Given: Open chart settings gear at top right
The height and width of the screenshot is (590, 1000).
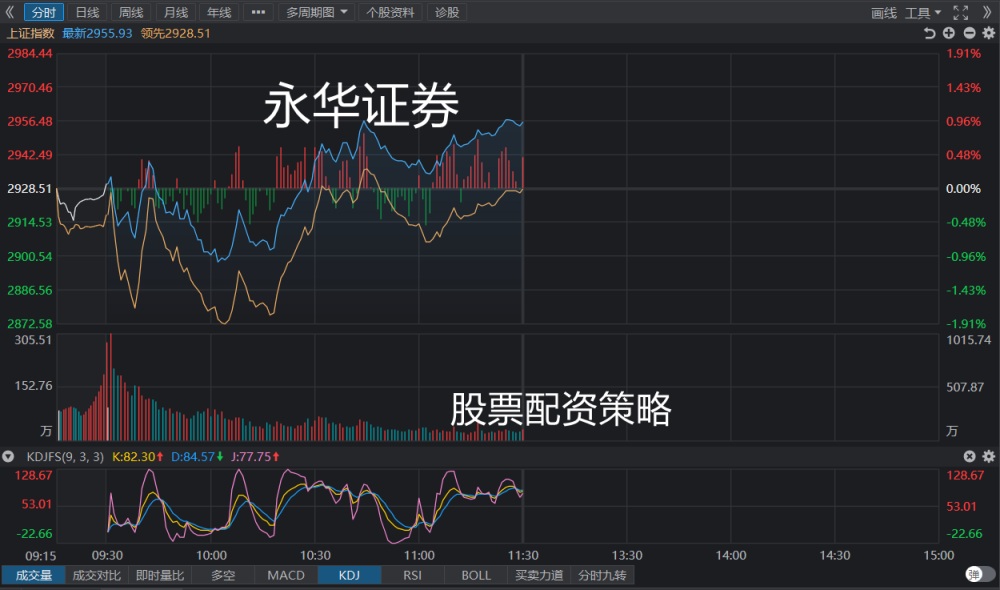Looking at the screenshot, I should click(x=989, y=33).
